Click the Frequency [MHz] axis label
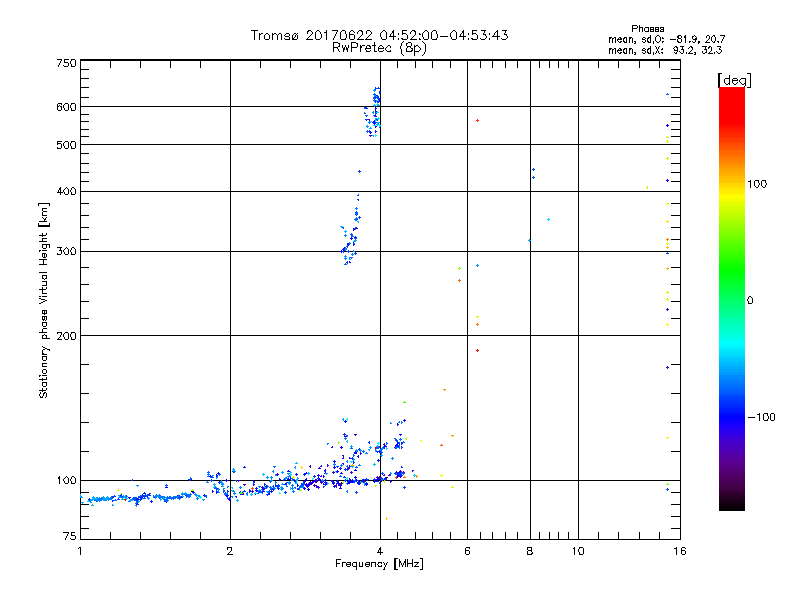Screen dimensions: 800x600 click(379, 566)
